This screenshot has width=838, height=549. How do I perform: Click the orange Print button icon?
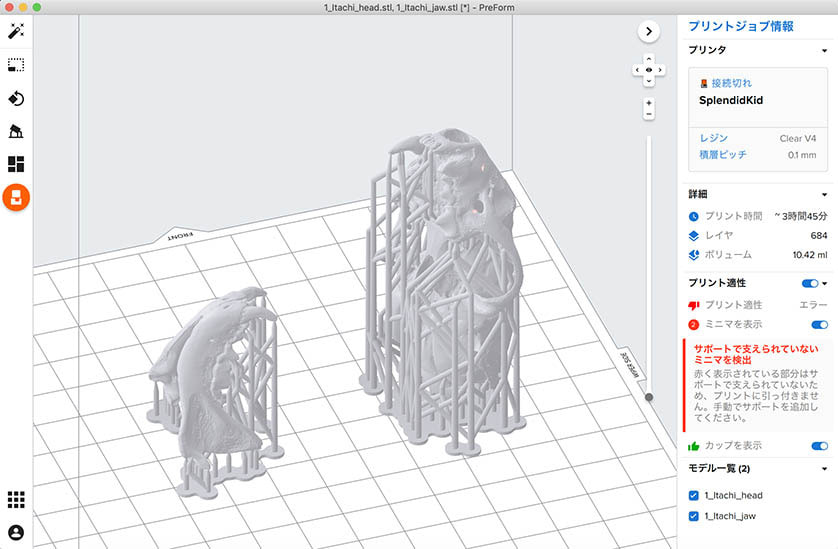tap(16, 197)
